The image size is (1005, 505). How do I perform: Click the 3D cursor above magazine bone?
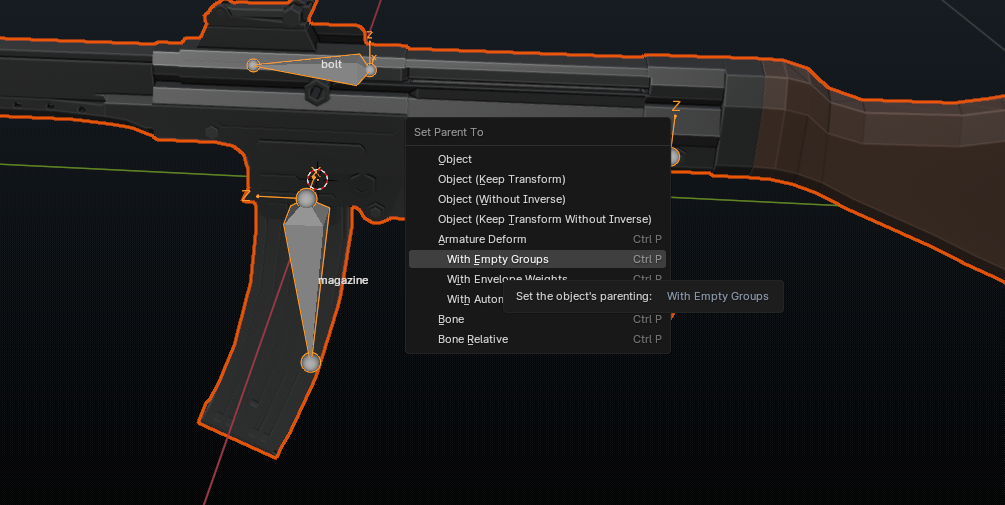click(317, 178)
